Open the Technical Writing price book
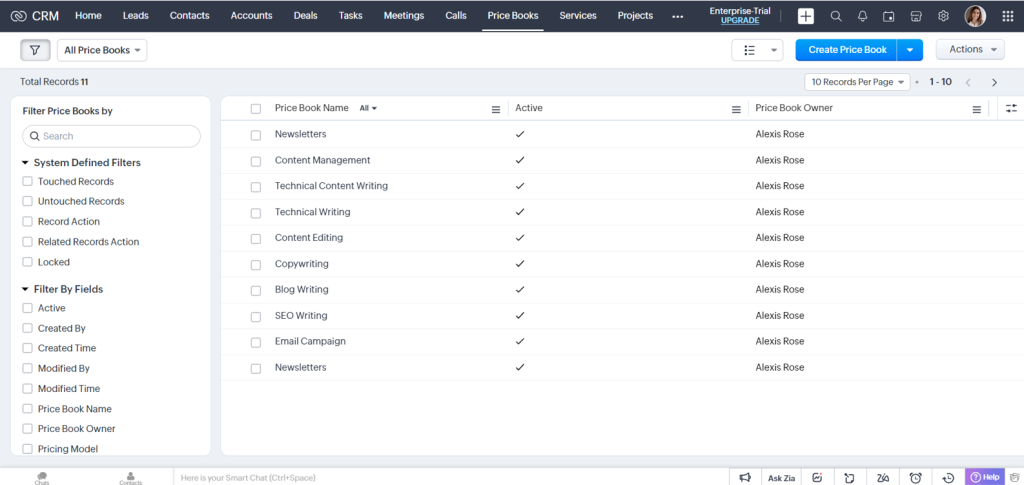Viewport: 1024px width, 485px height. [x=312, y=212]
